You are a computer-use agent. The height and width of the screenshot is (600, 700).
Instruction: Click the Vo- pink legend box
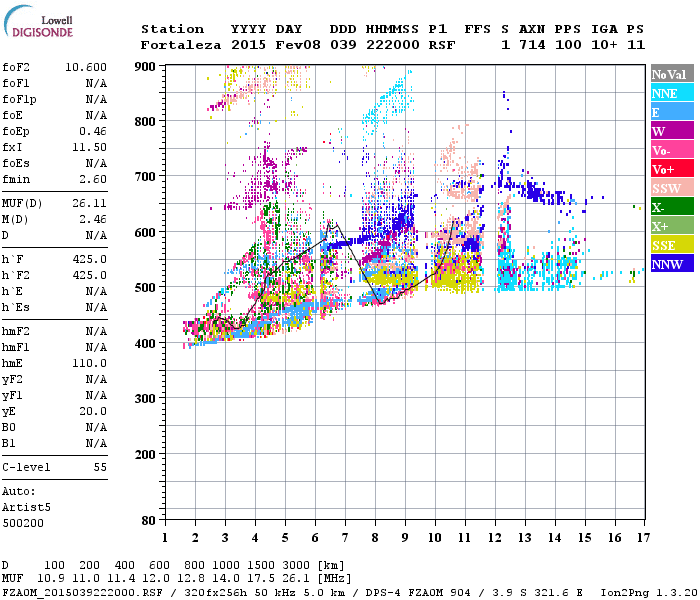[672, 150]
